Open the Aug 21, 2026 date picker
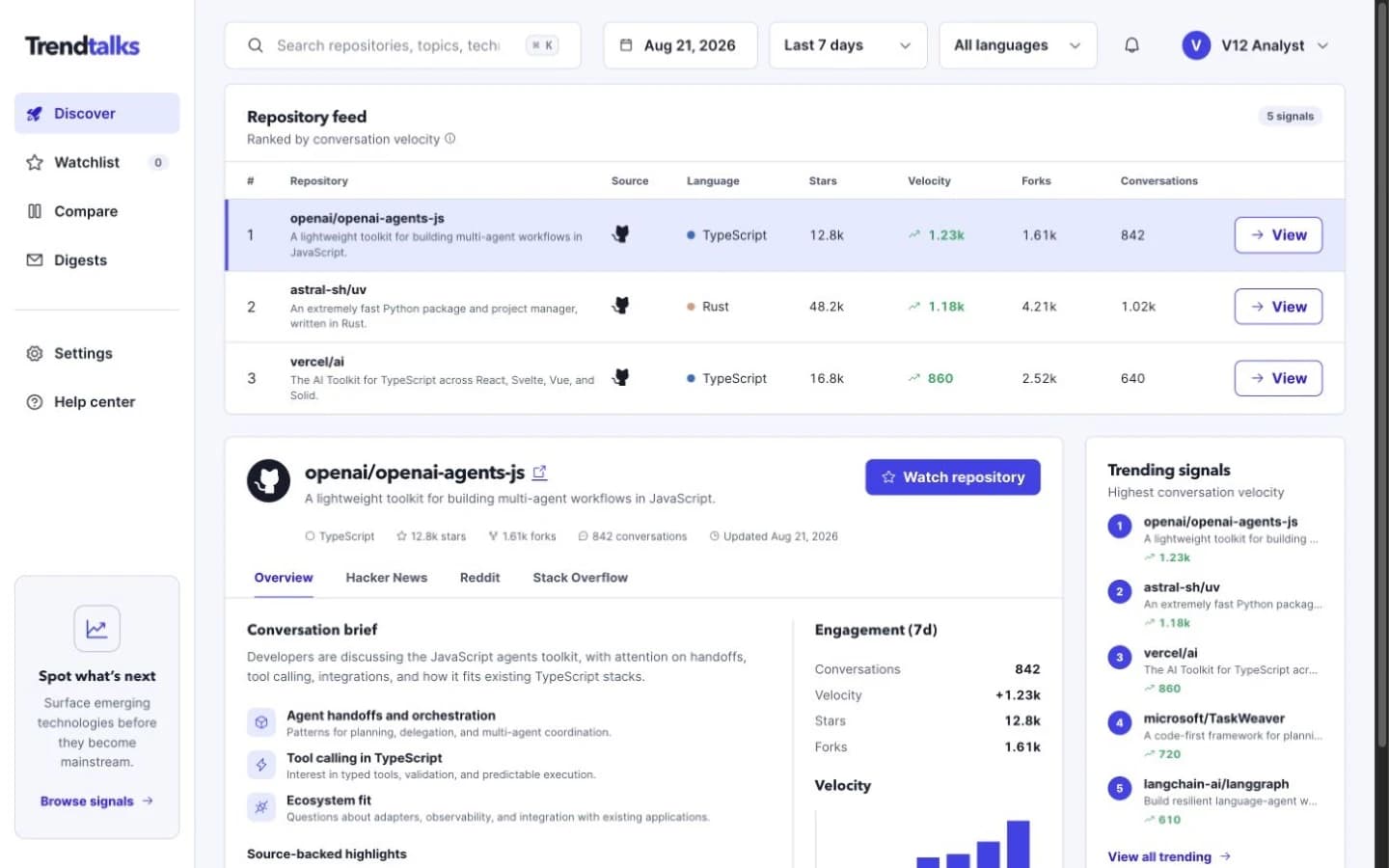 tap(680, 45)
